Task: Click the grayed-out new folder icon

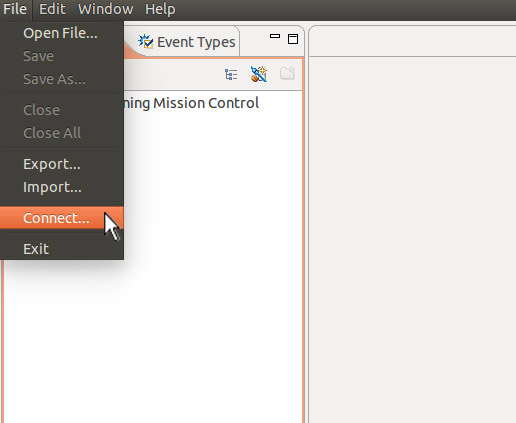Action: (287, 73)
